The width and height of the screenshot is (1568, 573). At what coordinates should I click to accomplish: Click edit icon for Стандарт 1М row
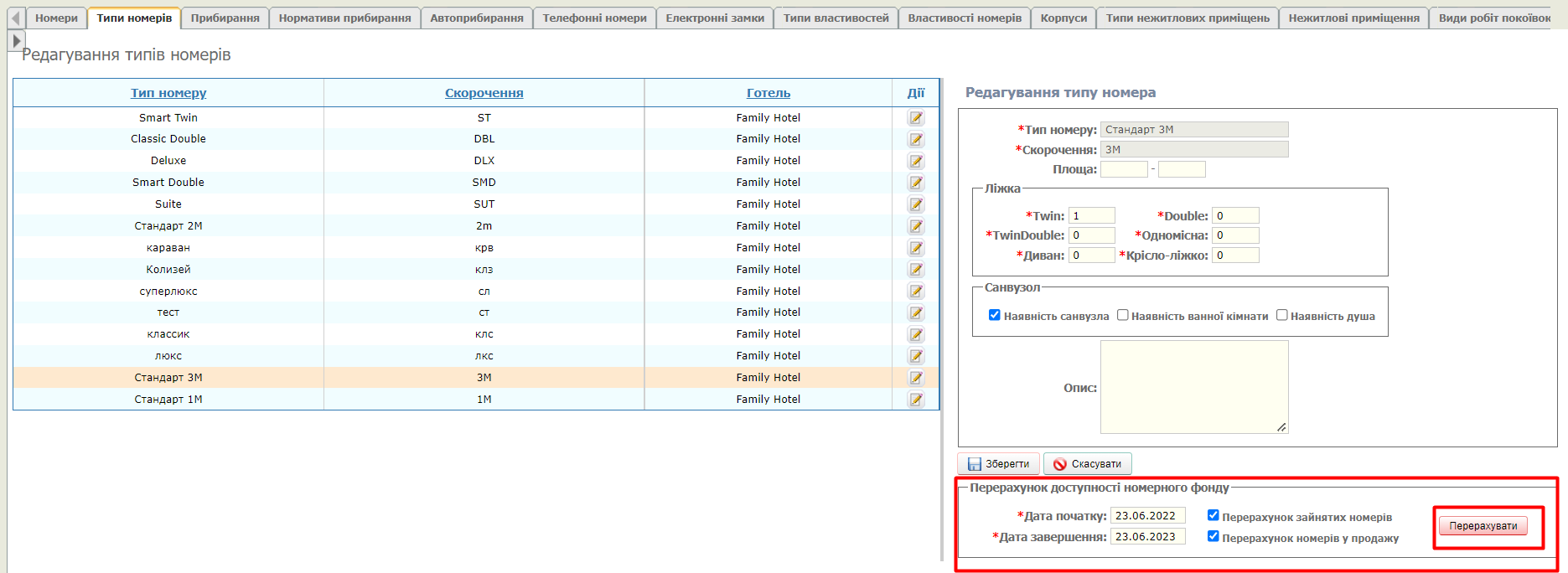click(916, 400)
